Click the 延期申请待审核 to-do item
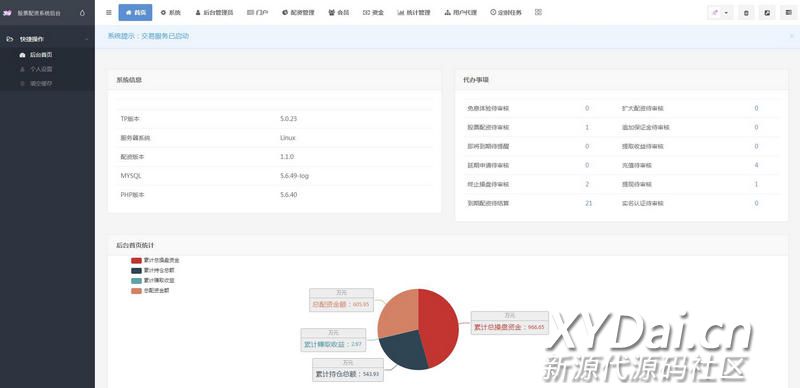The width and height of the screenshot is (800, 388). pos(488,165)
